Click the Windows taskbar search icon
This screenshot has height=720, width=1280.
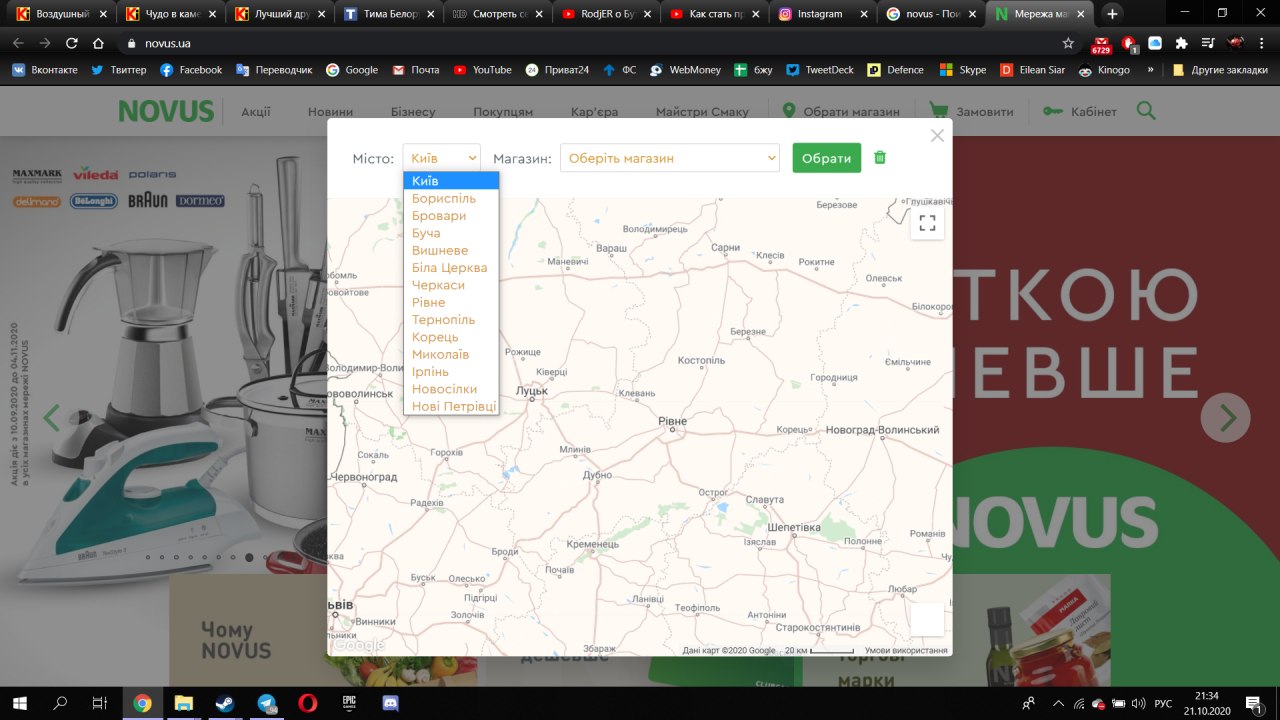pos(60,703)
